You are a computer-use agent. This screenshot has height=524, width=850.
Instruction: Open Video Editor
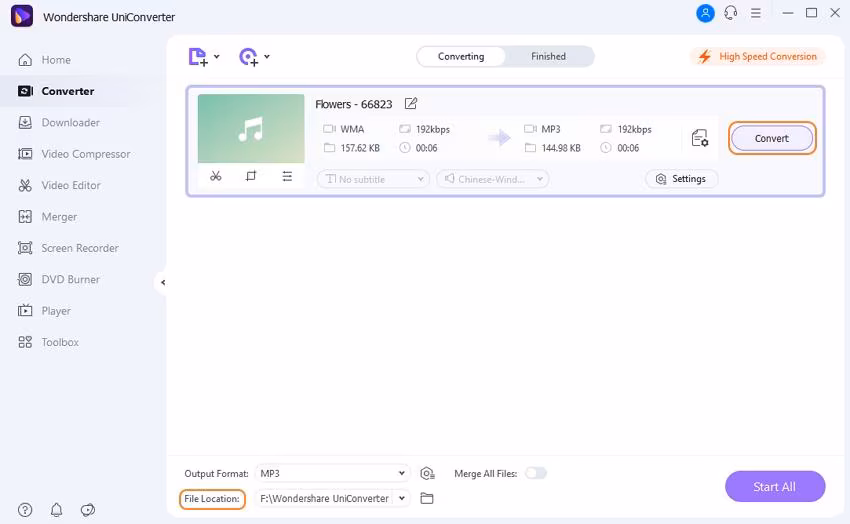[59, 185]
